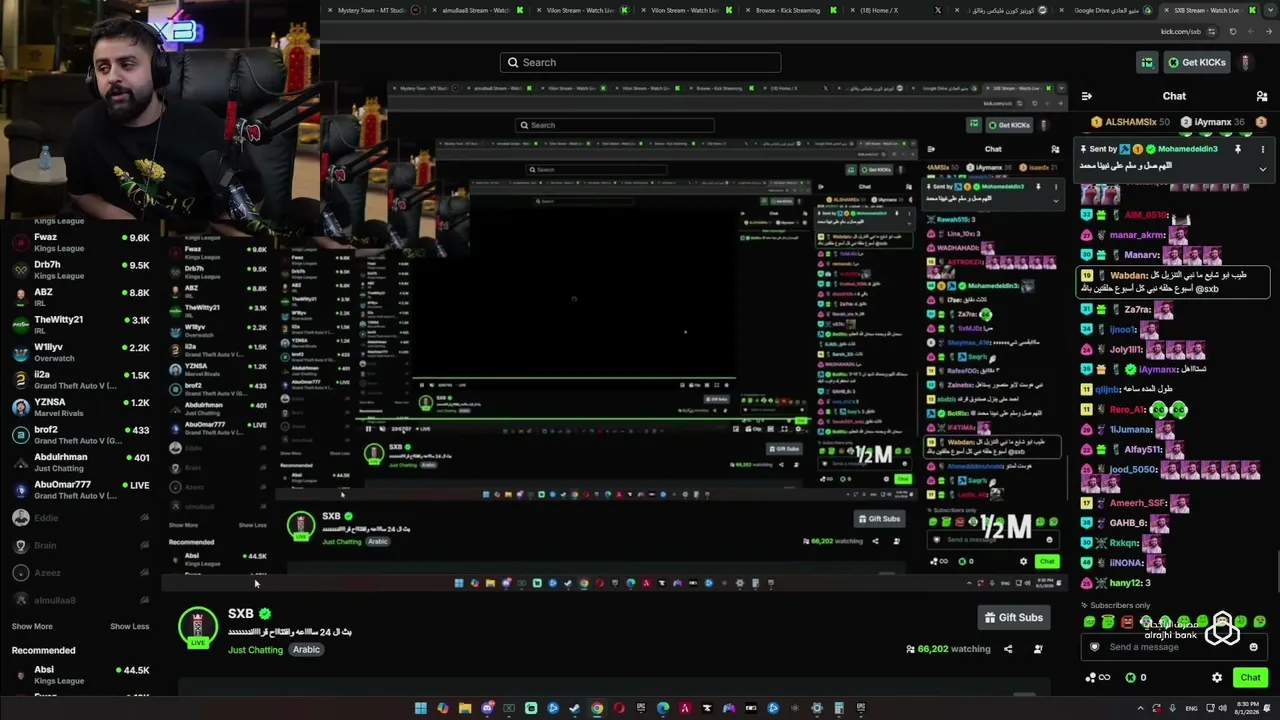This screenshot has height=720, width=1280.
Task: Collapse the chat panel using the arrow icon
Action: coord(1086,96)
